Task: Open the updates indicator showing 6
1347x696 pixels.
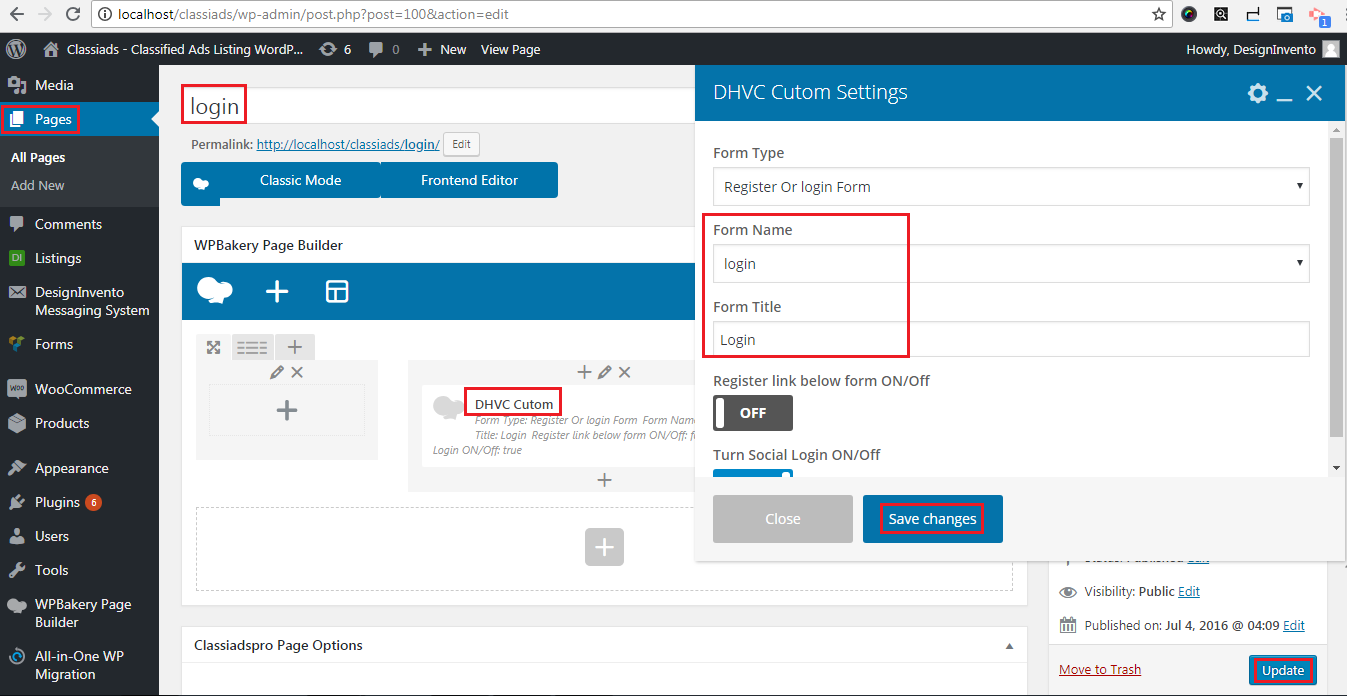Action: click(x=335, y=49)
